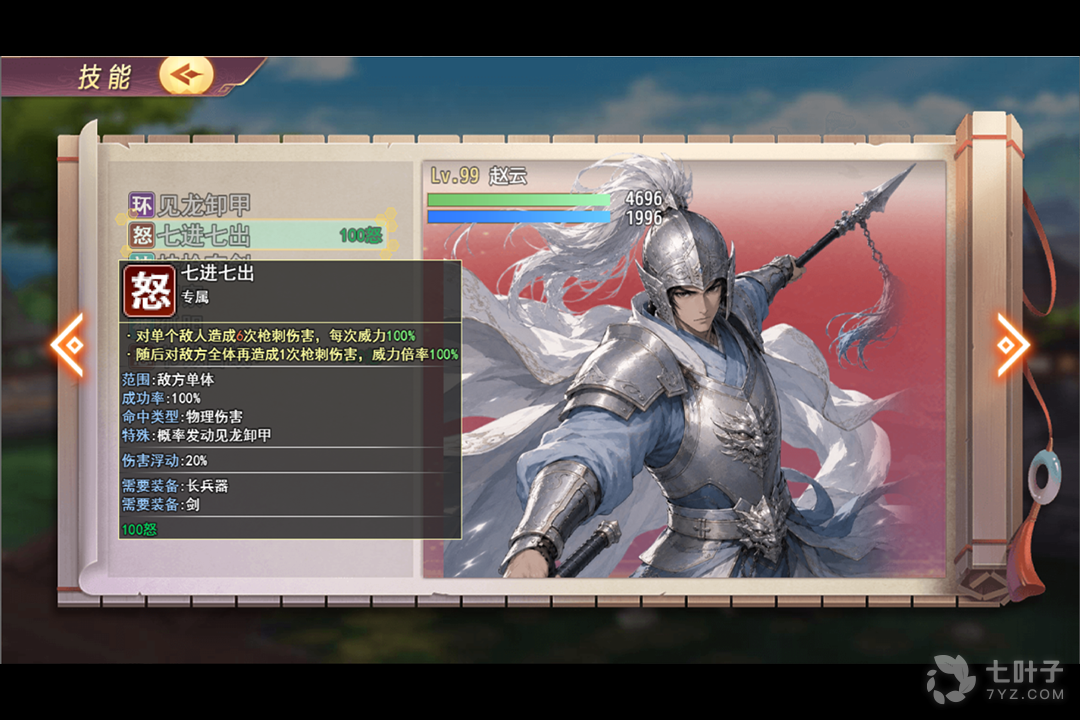
Task: Click the 范围:敌方单体 line
Action: 168,380
